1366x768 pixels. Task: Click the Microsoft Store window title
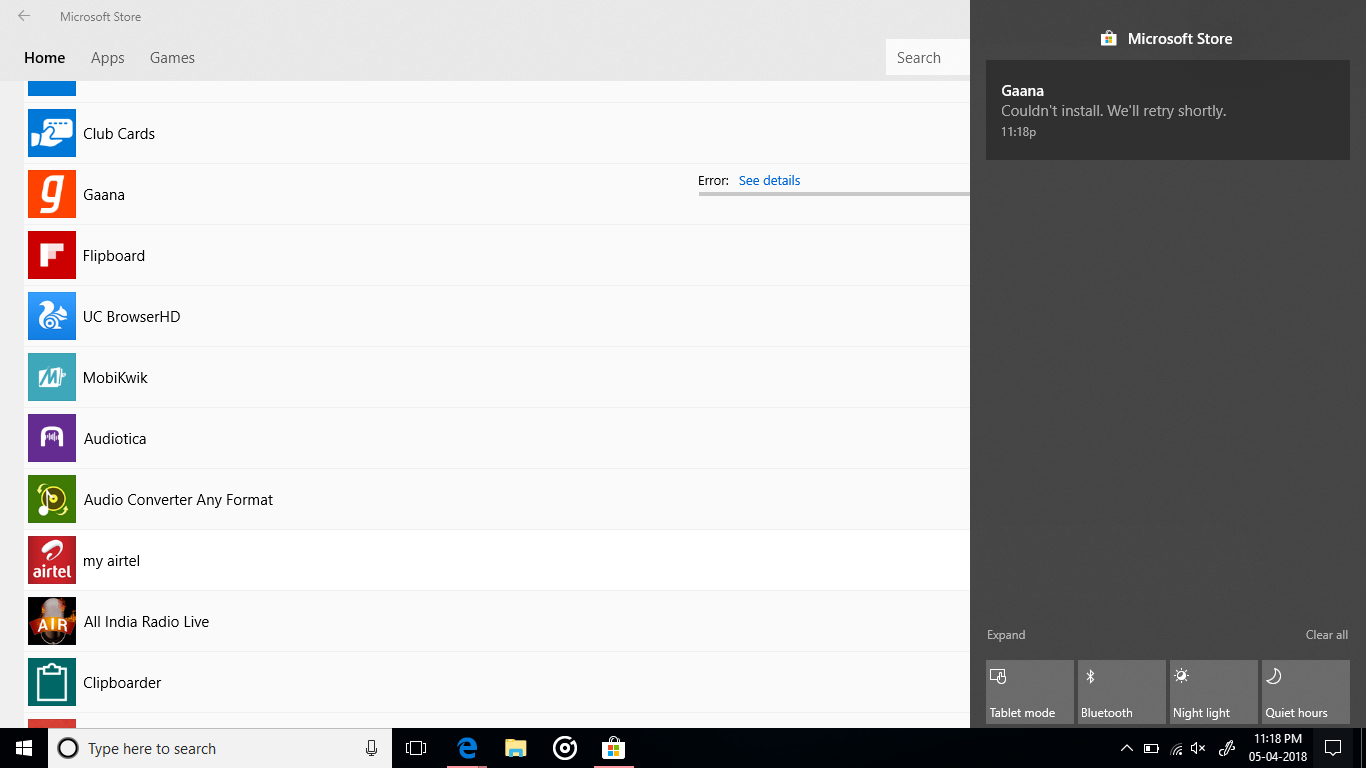[100, 17]
